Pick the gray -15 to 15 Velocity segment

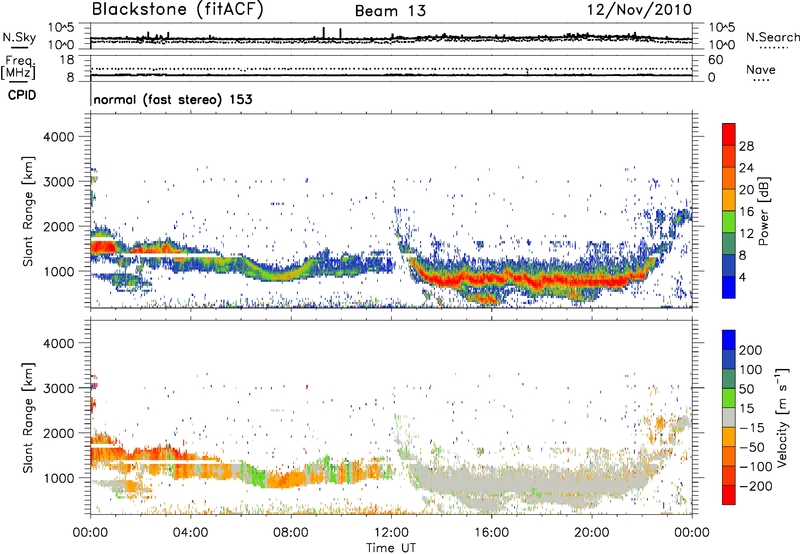coord(729,418)
